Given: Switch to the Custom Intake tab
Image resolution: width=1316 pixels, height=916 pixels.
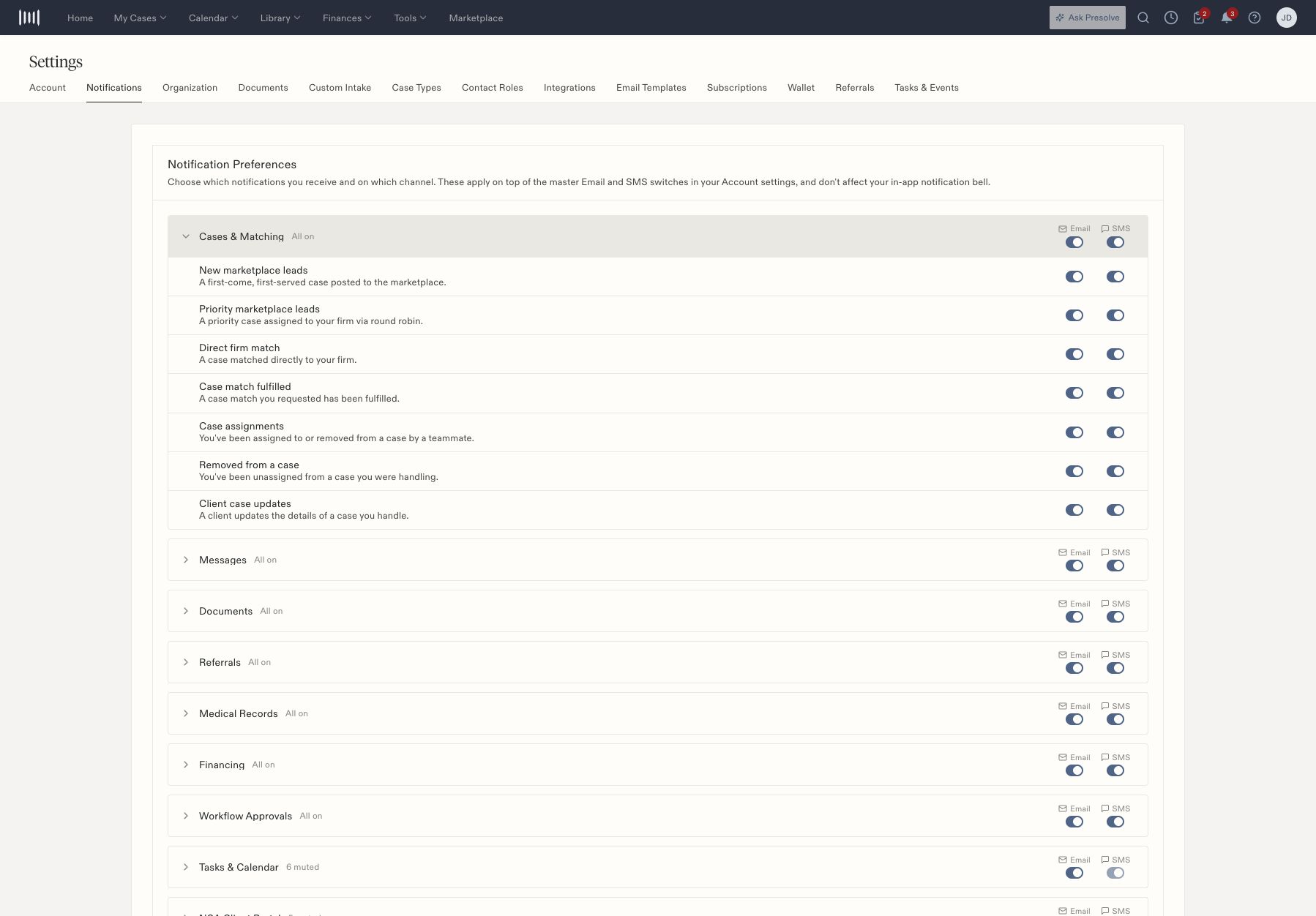Looking at the screenshot, I should click(340, 88).
